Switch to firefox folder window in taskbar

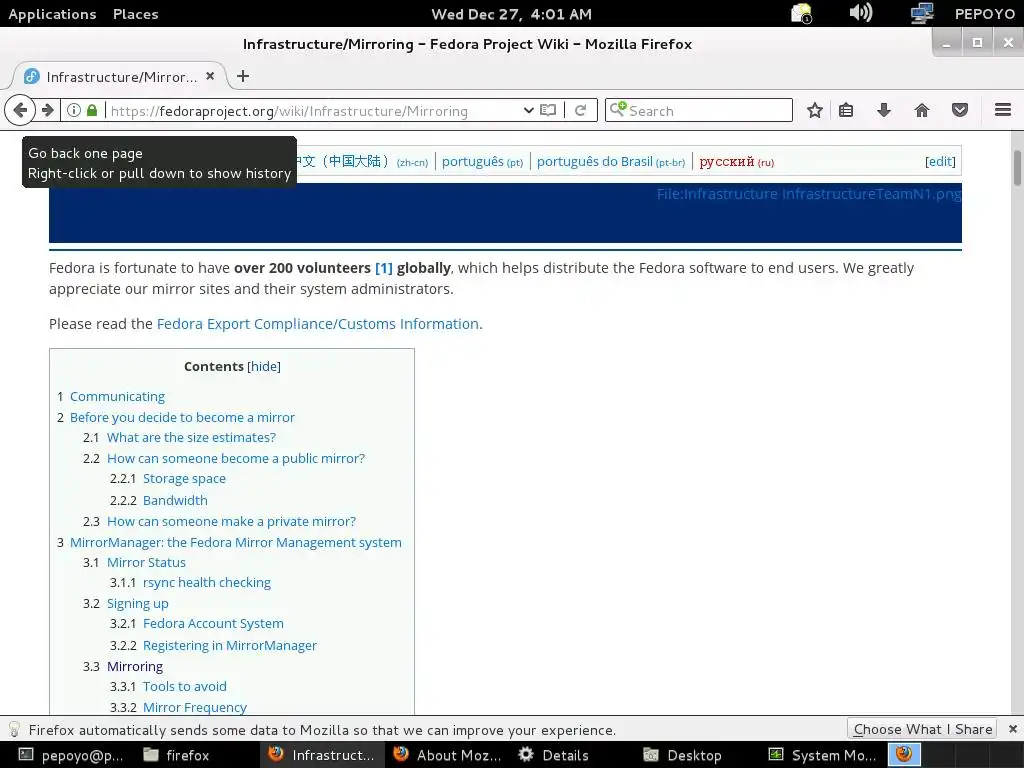[x=176, y=755]
